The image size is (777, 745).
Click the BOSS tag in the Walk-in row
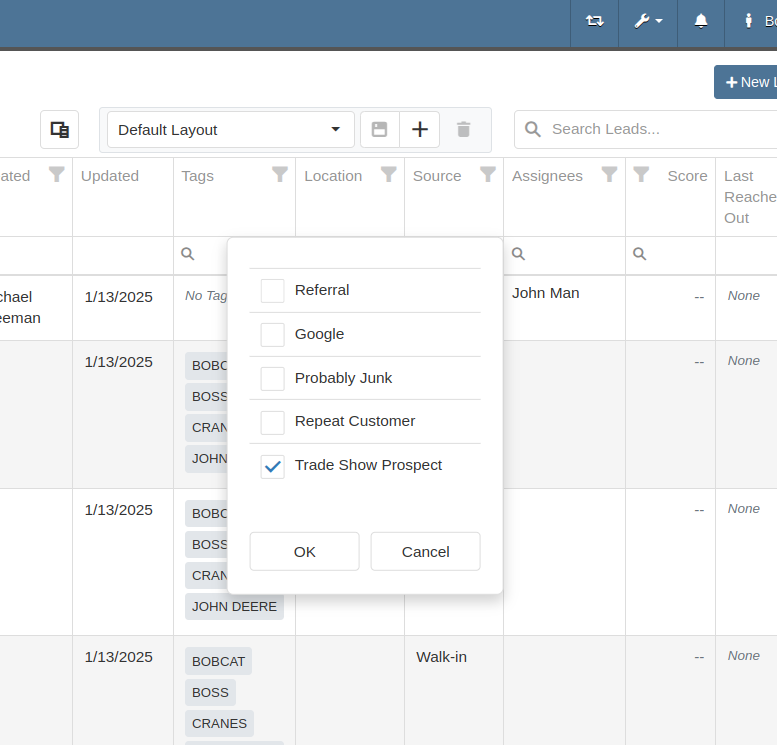(x=211, y=692)
